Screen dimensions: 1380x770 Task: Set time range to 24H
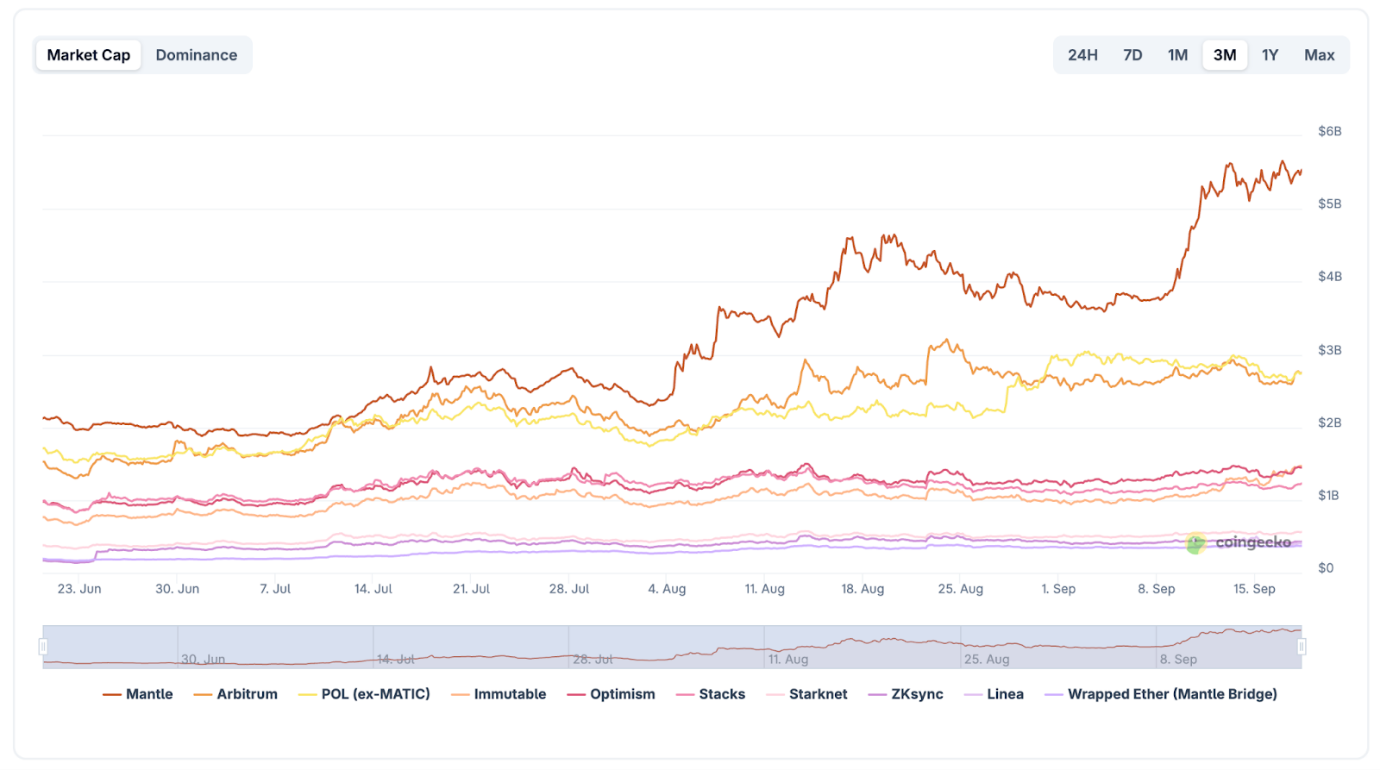[1082, 55]
